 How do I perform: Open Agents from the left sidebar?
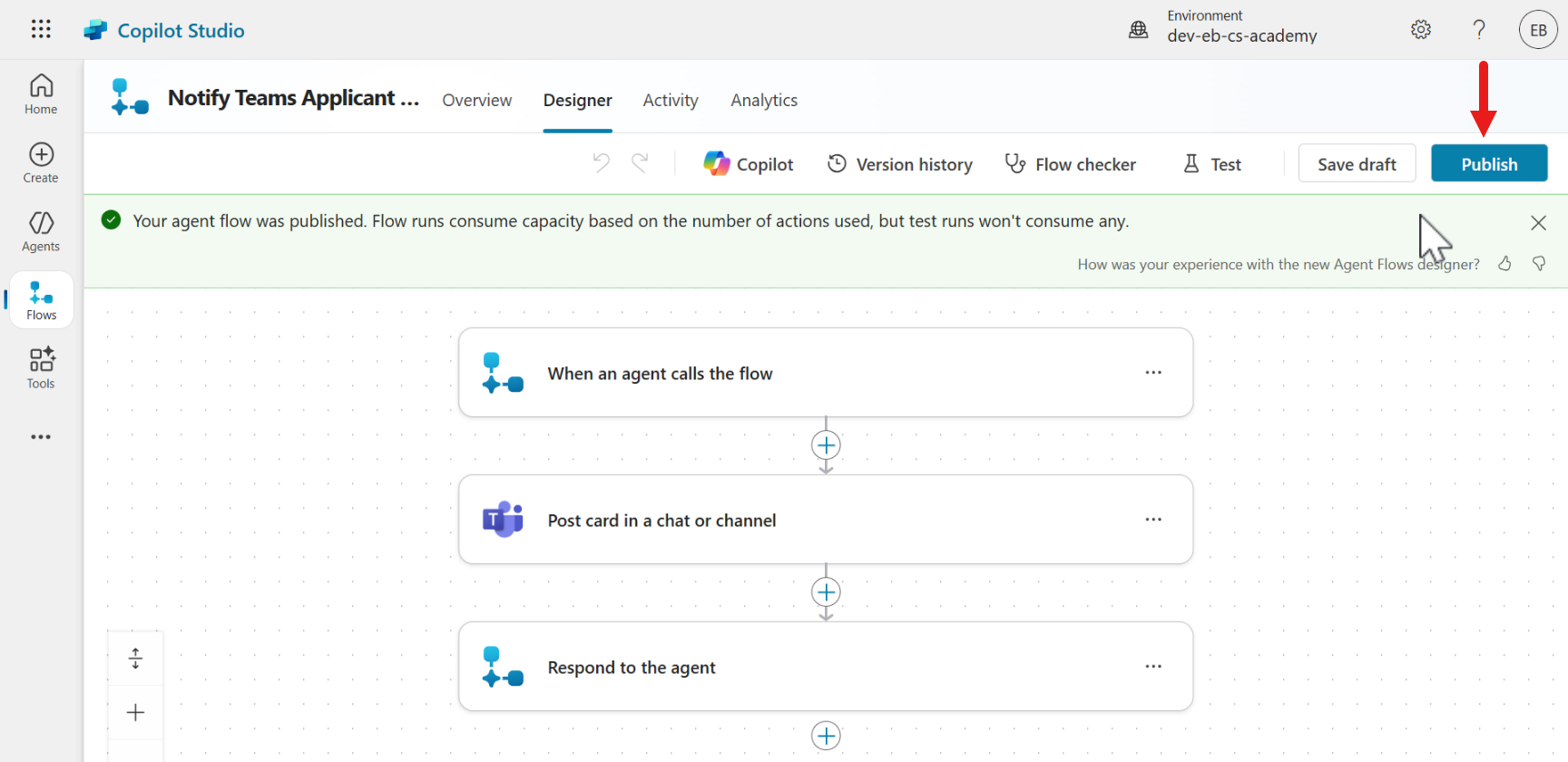(x=41, y=231)
